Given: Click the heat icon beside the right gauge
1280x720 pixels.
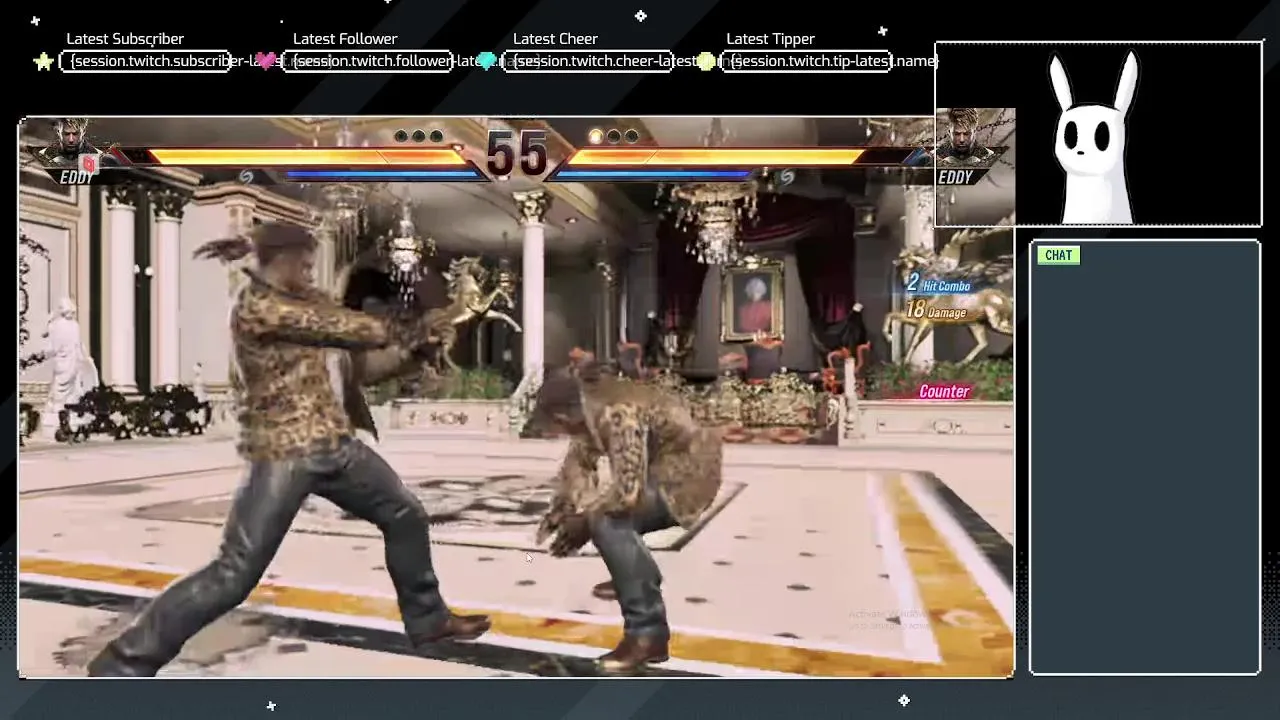Looking at the screenshot, I should pos(787,177).
